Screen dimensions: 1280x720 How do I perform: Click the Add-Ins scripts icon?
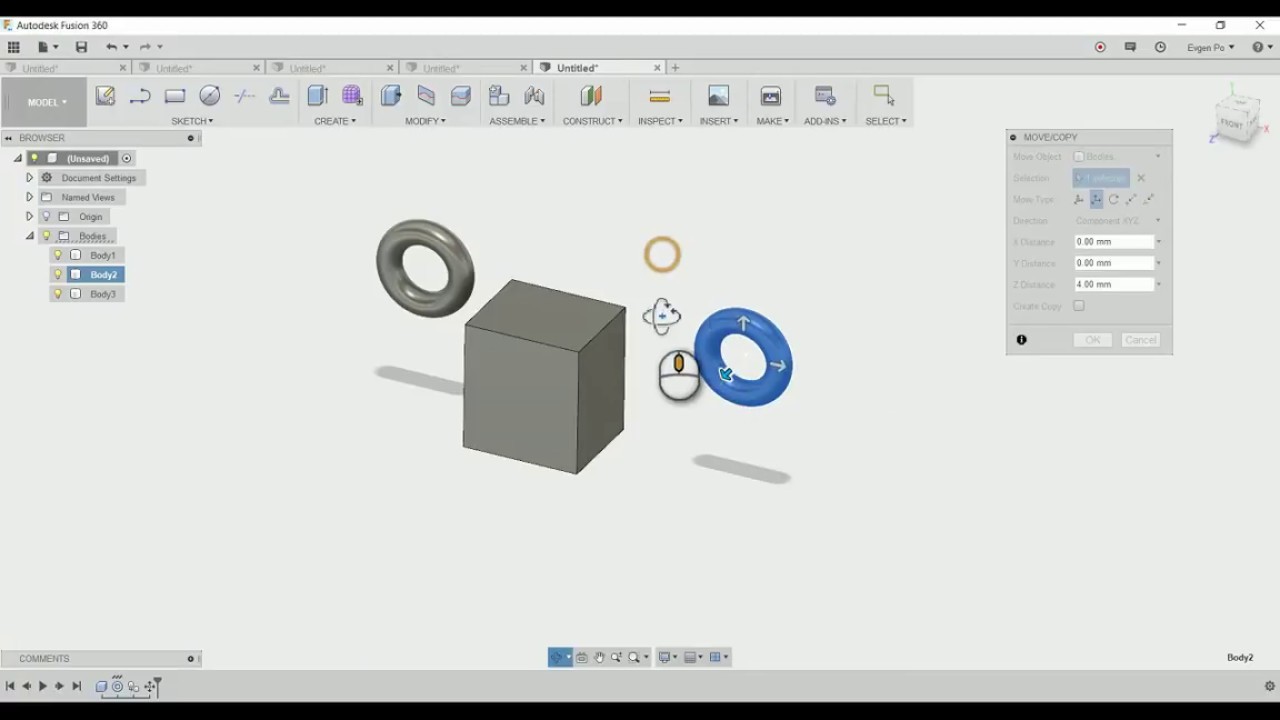click(825, 96)
